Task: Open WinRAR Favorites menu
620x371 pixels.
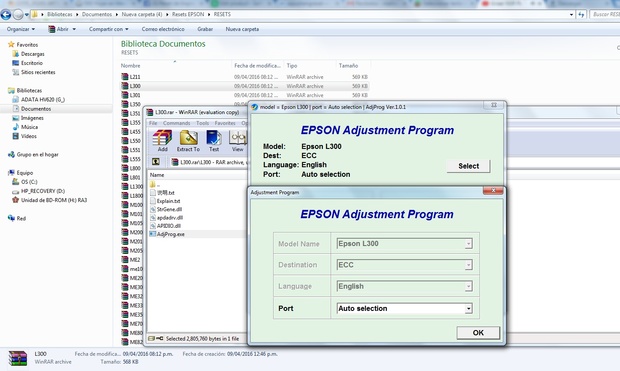Action: [x=225, y=123]
